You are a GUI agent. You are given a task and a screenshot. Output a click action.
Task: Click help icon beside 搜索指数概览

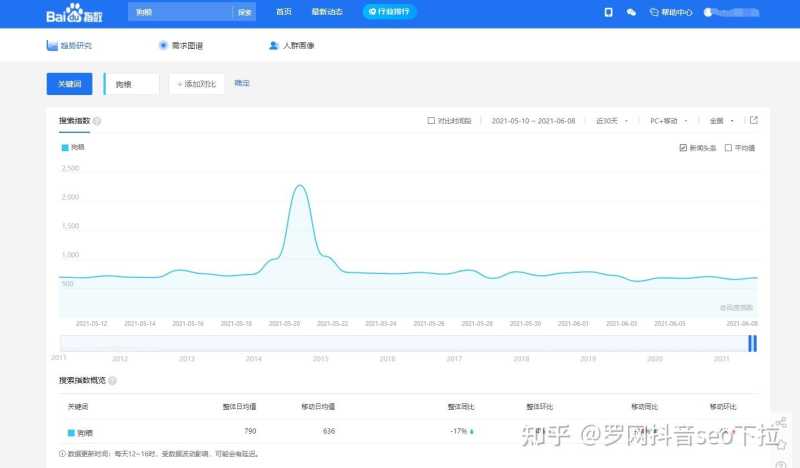112,381
